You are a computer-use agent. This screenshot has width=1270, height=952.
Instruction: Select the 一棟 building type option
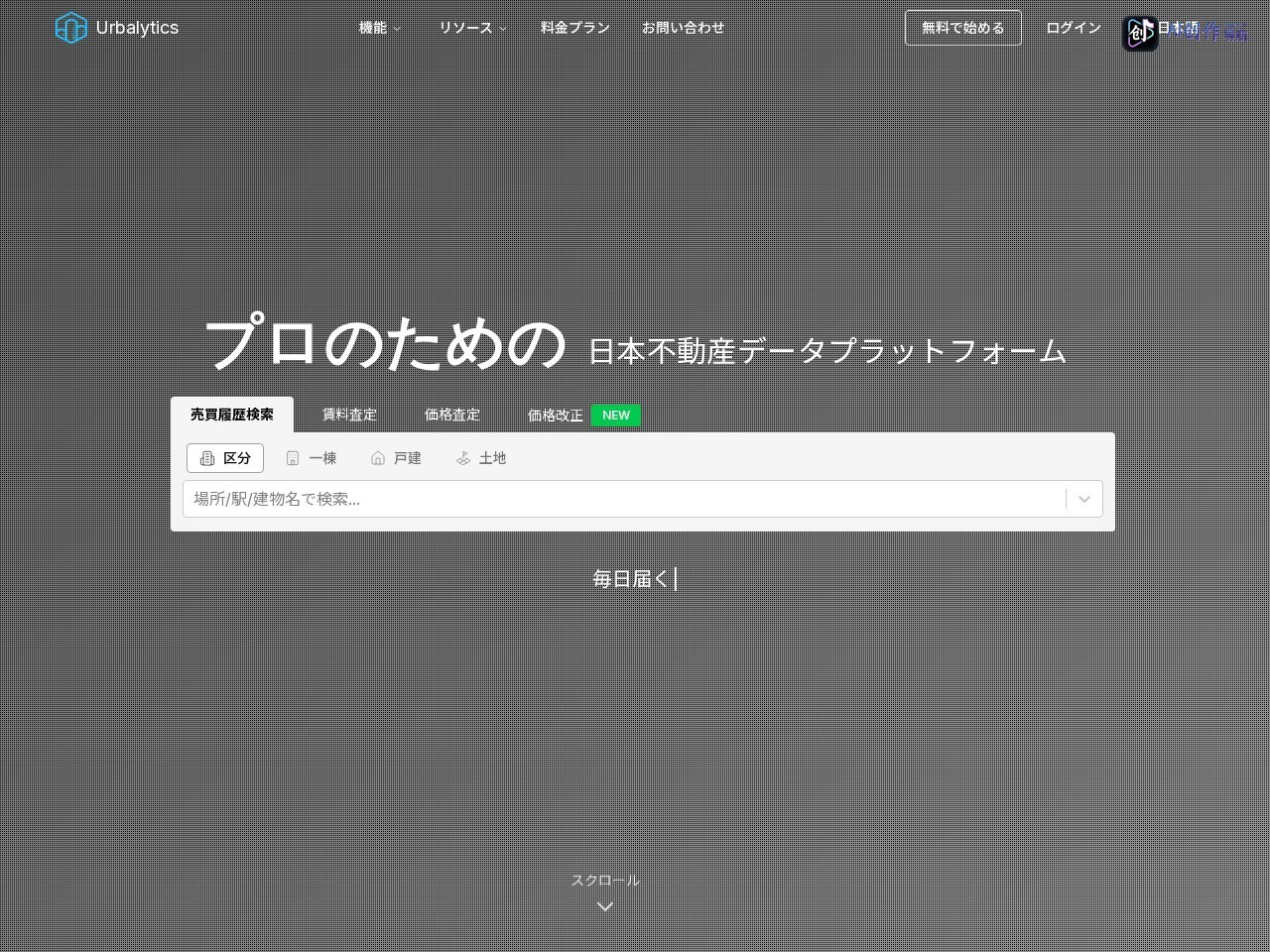(312, 458)
